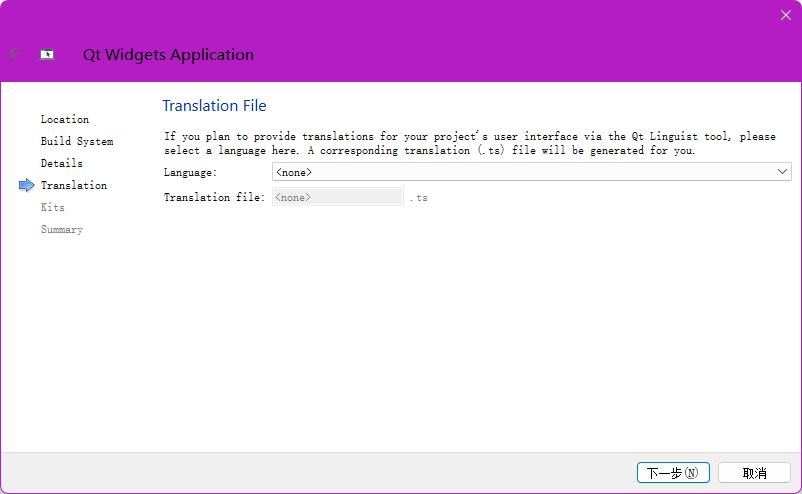Click the .ts file extension suffix
This screenshot has height=494, width=802.
(418, 198)
